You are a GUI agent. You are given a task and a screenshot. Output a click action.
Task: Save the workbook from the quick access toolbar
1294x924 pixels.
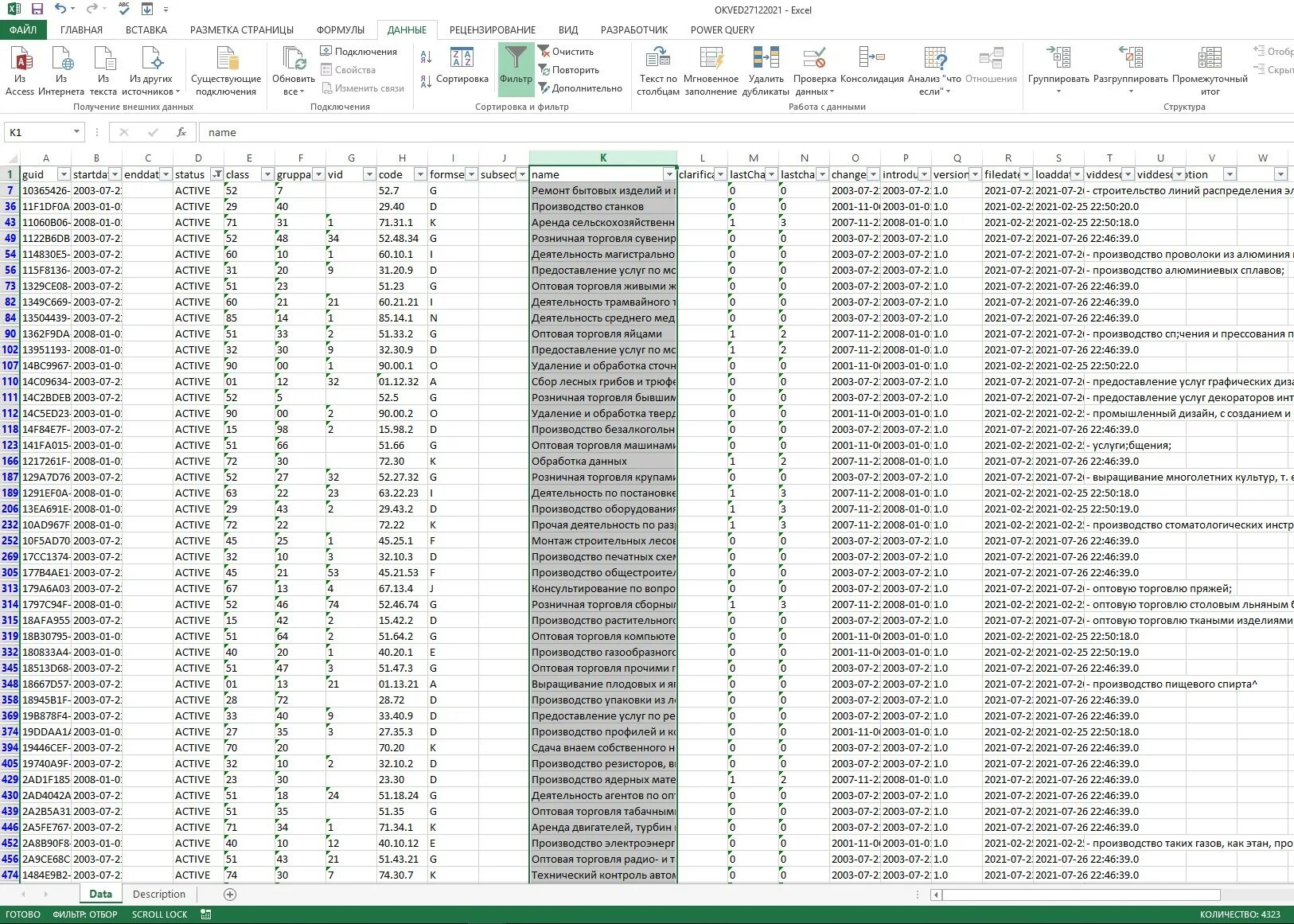(x=37, y=10)
